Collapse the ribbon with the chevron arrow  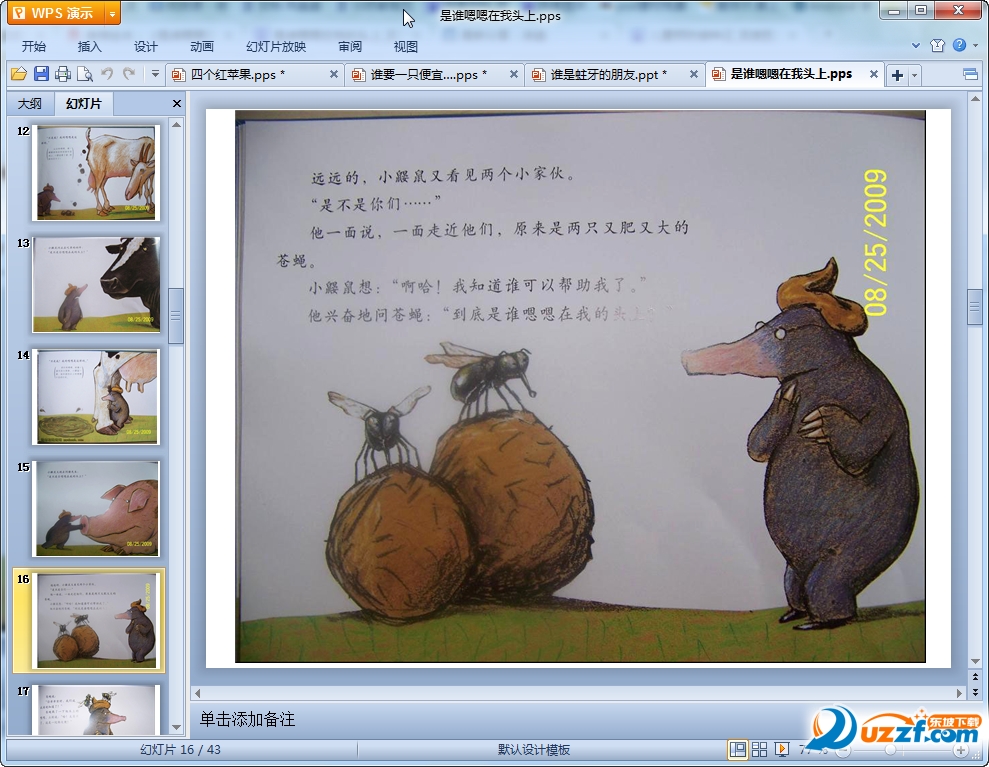(x=916, y=45)
